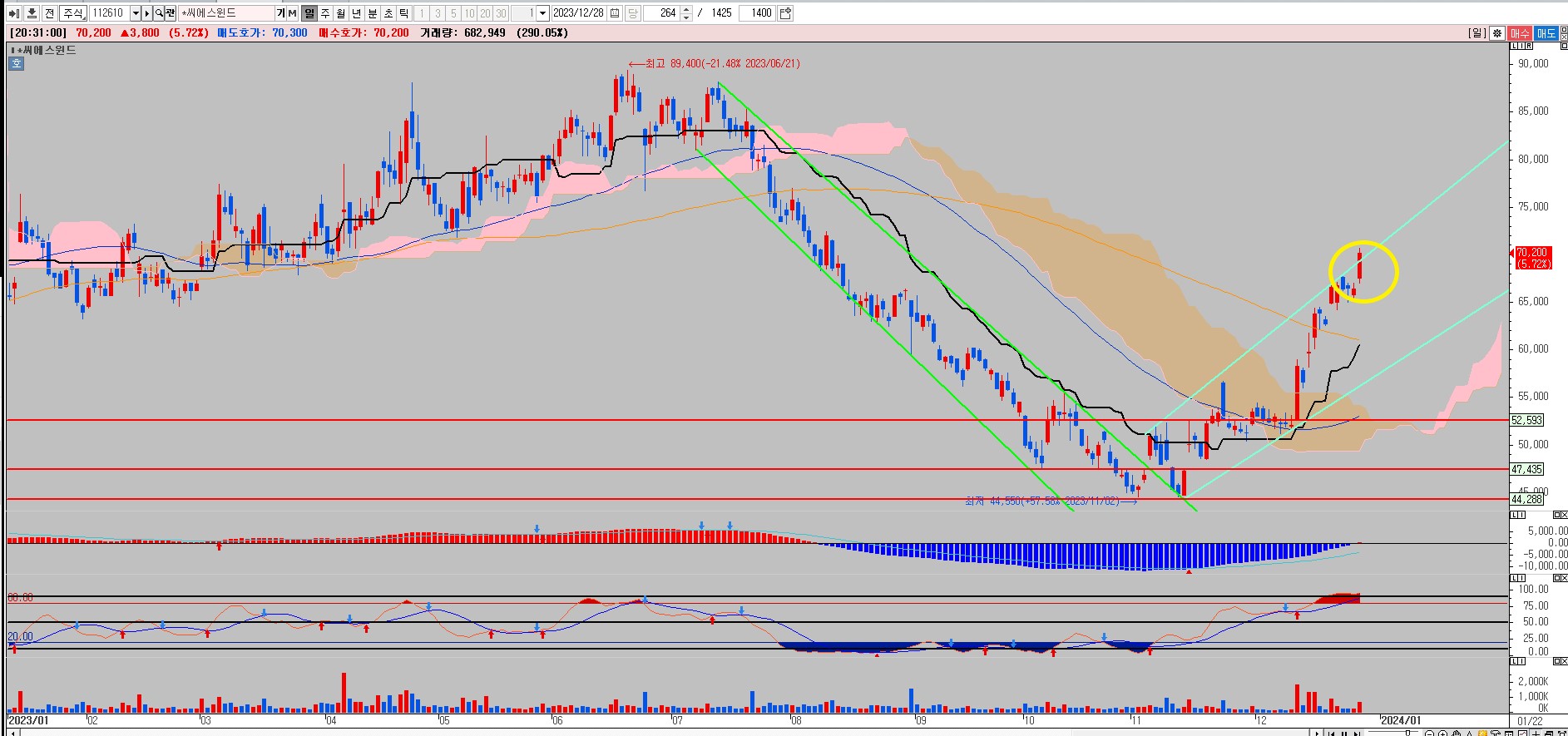This screenshot has width=1568, height=736.
Task: Decrease the bar count 264 stepper down
Action: [x=685, y=17]
